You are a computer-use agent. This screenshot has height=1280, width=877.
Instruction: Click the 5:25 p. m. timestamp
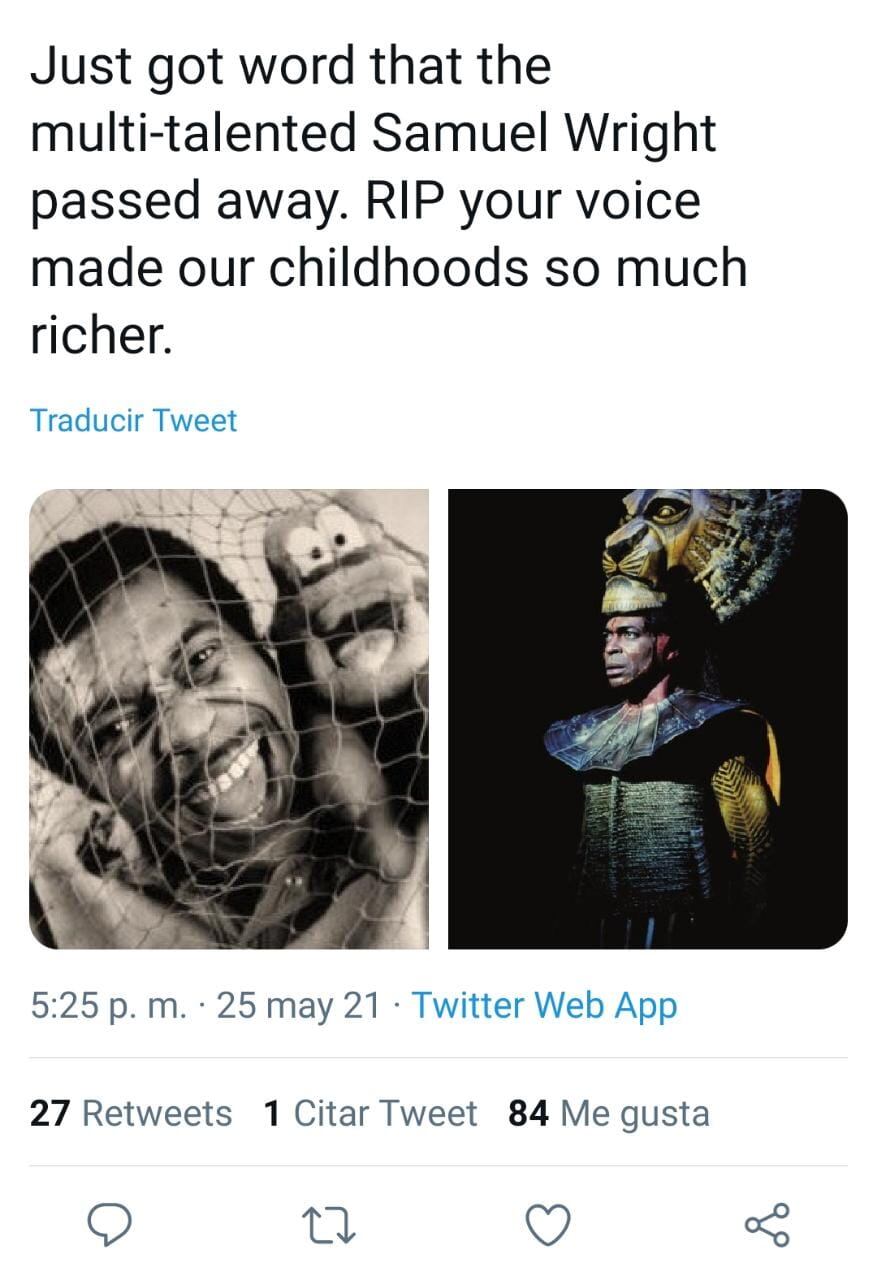tap(108, 1005)
